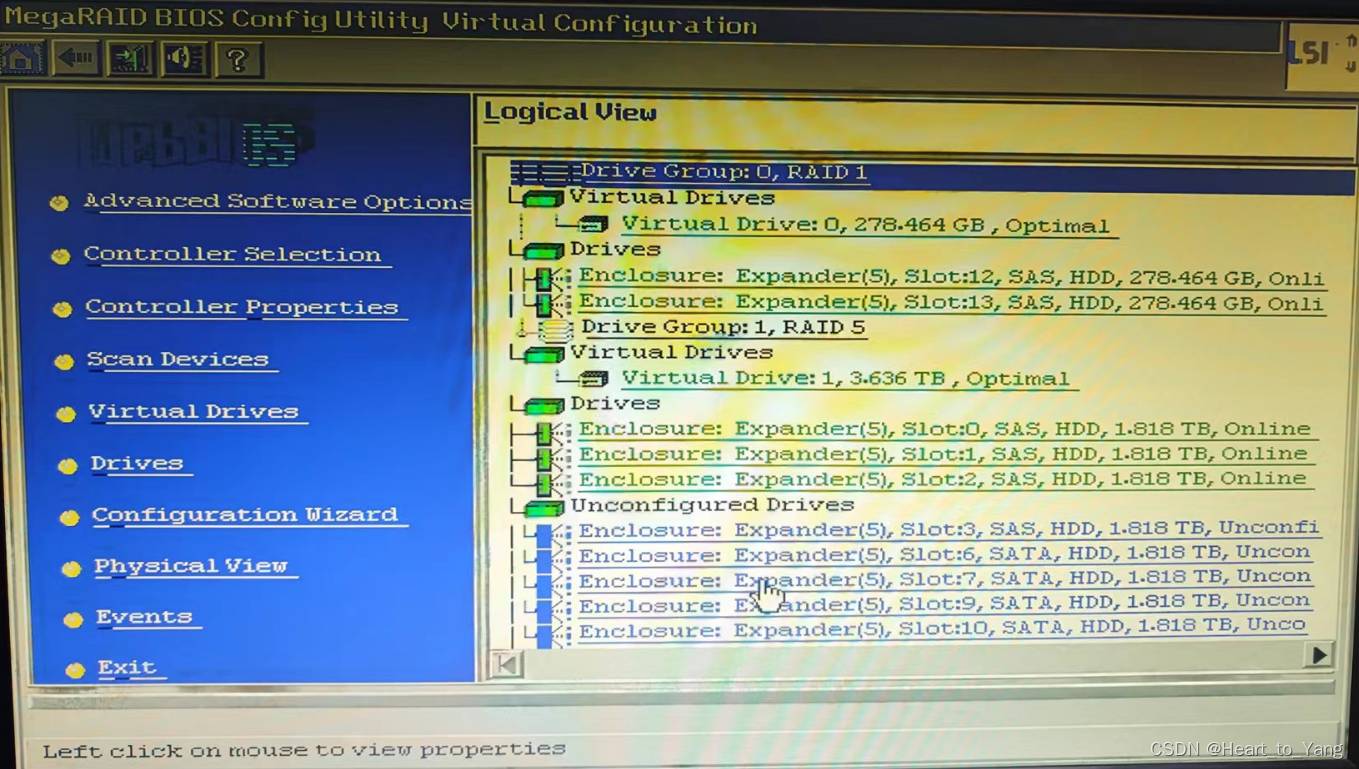This screenshot has width=1359, height=769.
Task: Open help with the question mark icon
Action: 237,59
